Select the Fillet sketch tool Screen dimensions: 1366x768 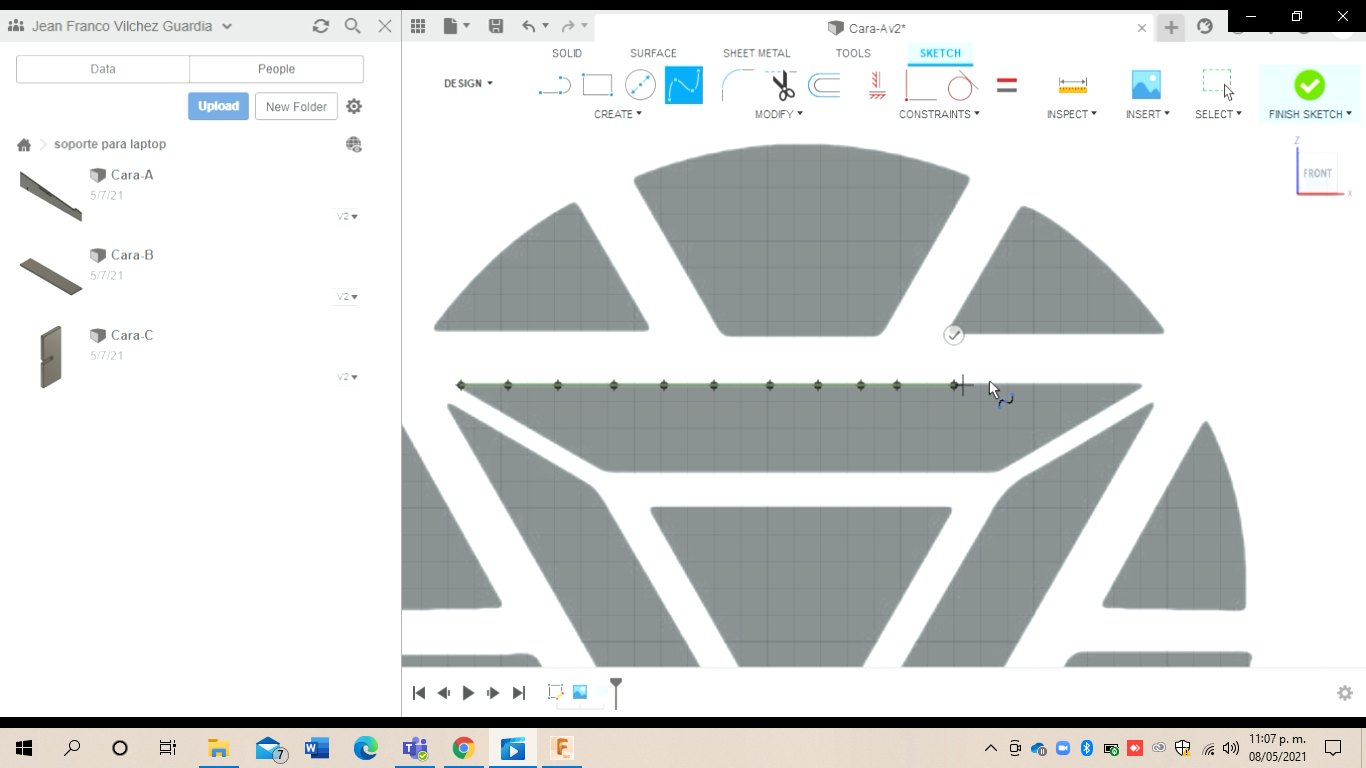(x=738, y=86)
